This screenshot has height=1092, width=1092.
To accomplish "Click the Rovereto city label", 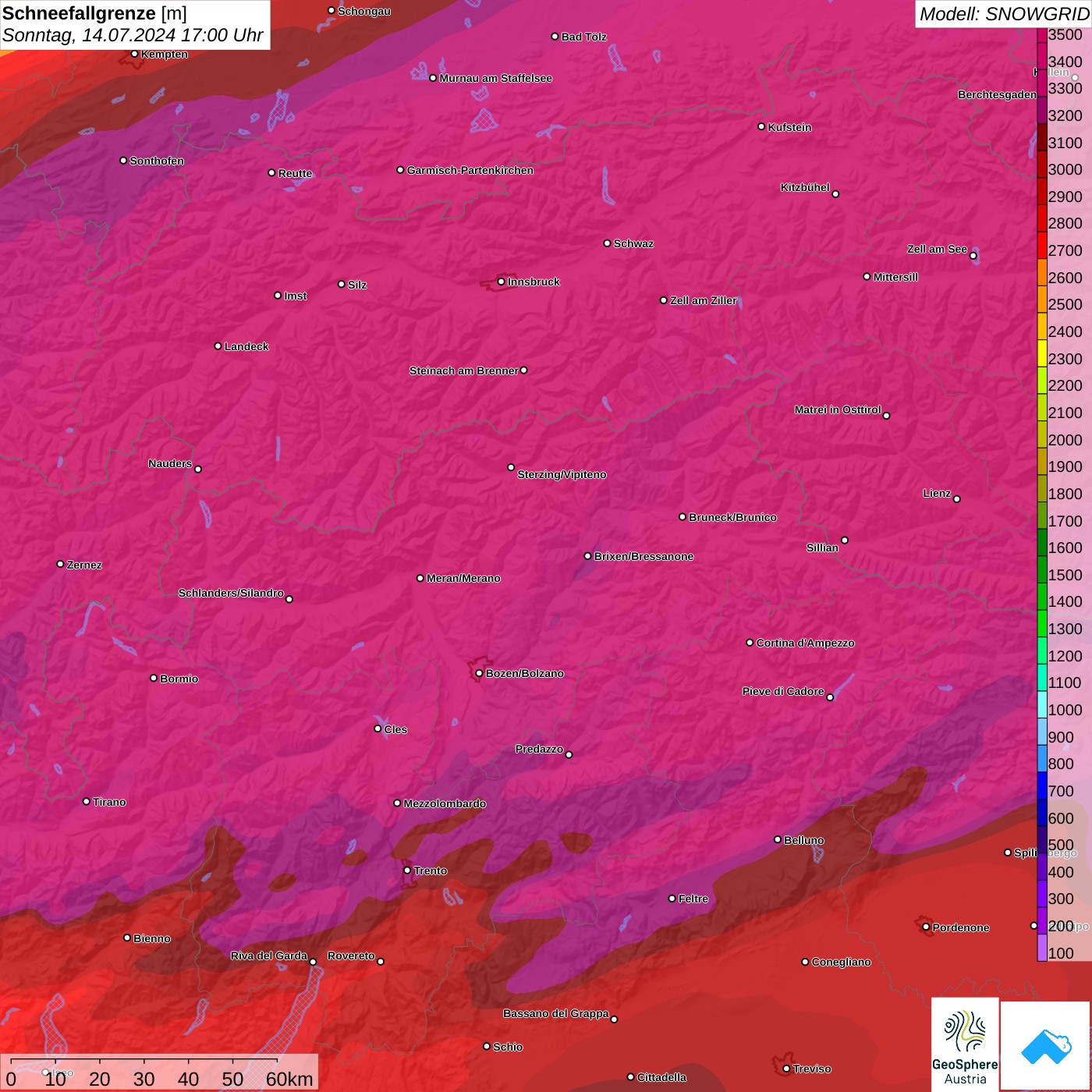I will pyautogui.click(x=351, y=955).
